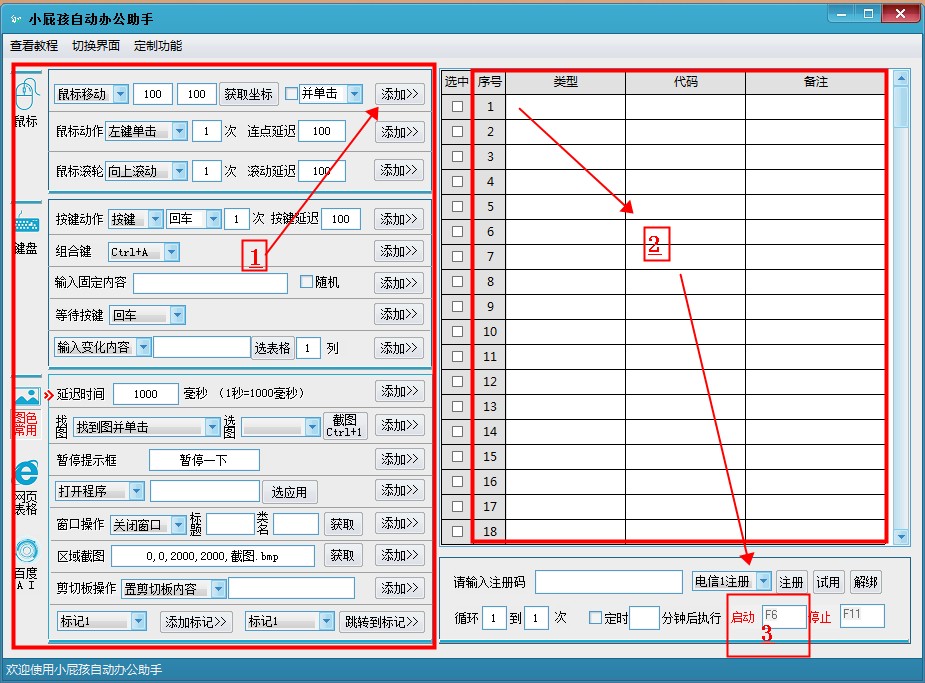Expand the 鼠标移动 dropdown
Viewport: 925px width, 683px height.
(120, 94)
